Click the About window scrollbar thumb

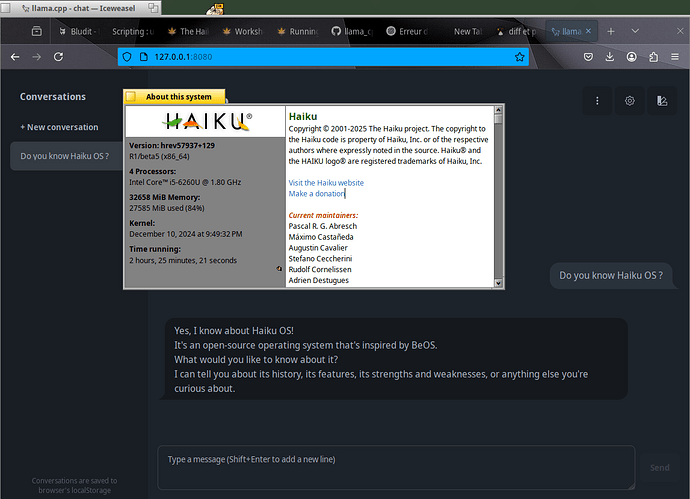[x=499, y=119]
